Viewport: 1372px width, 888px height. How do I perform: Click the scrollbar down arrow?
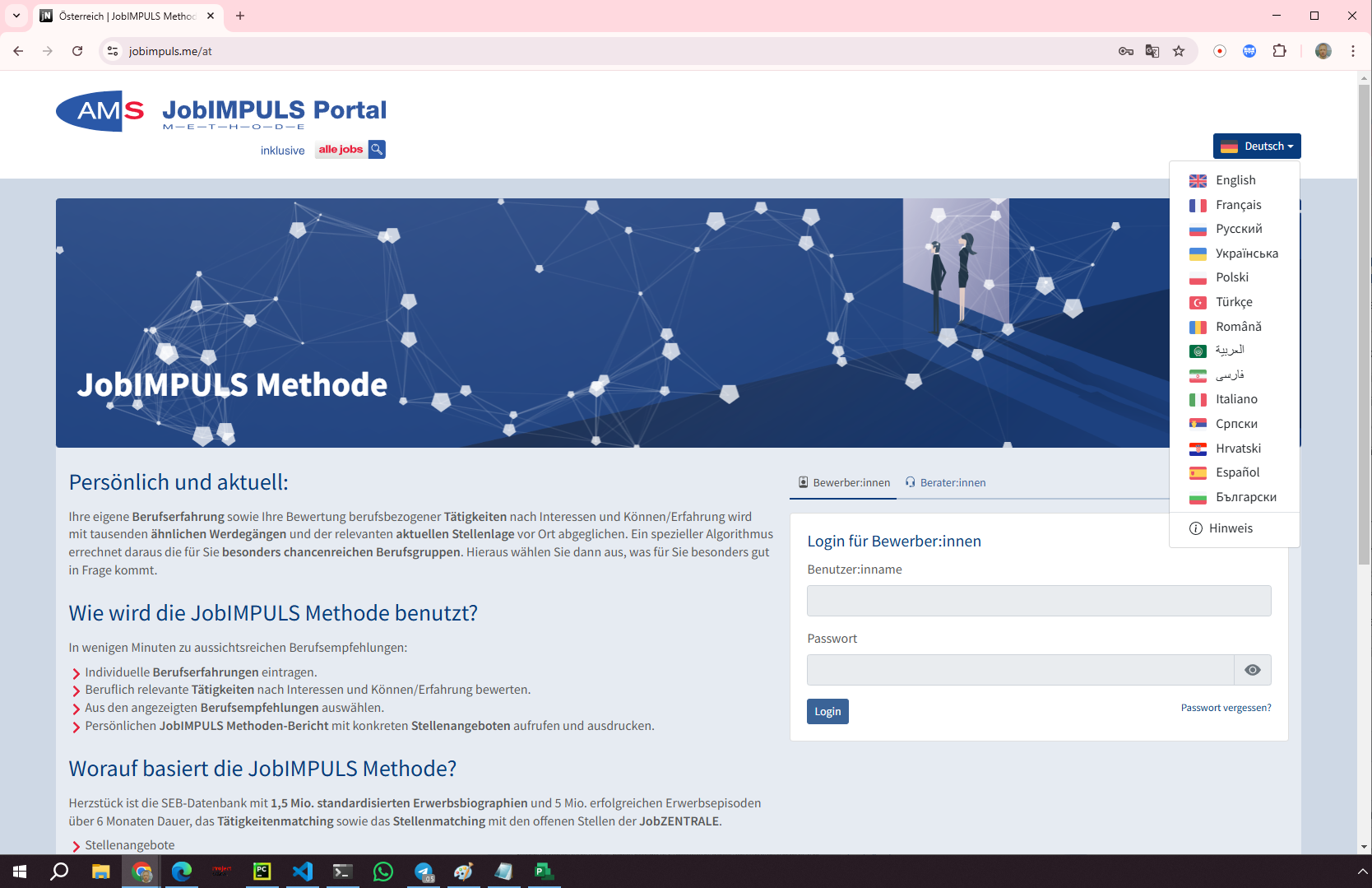(1365, 847)
